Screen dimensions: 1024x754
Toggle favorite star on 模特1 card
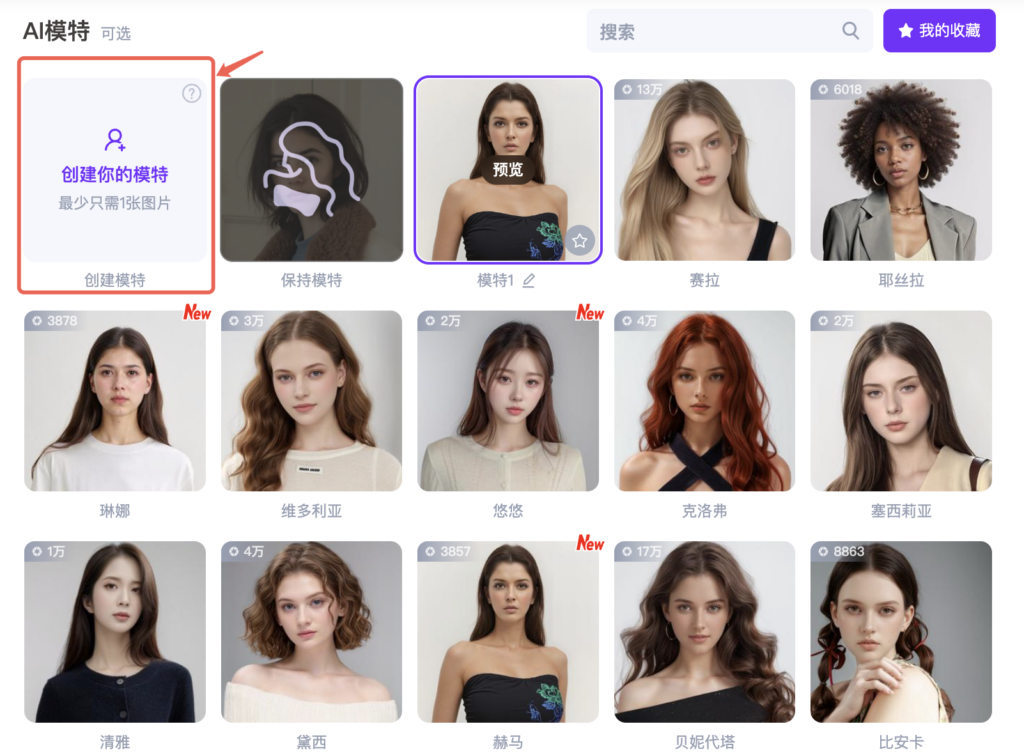pos(580,242)
